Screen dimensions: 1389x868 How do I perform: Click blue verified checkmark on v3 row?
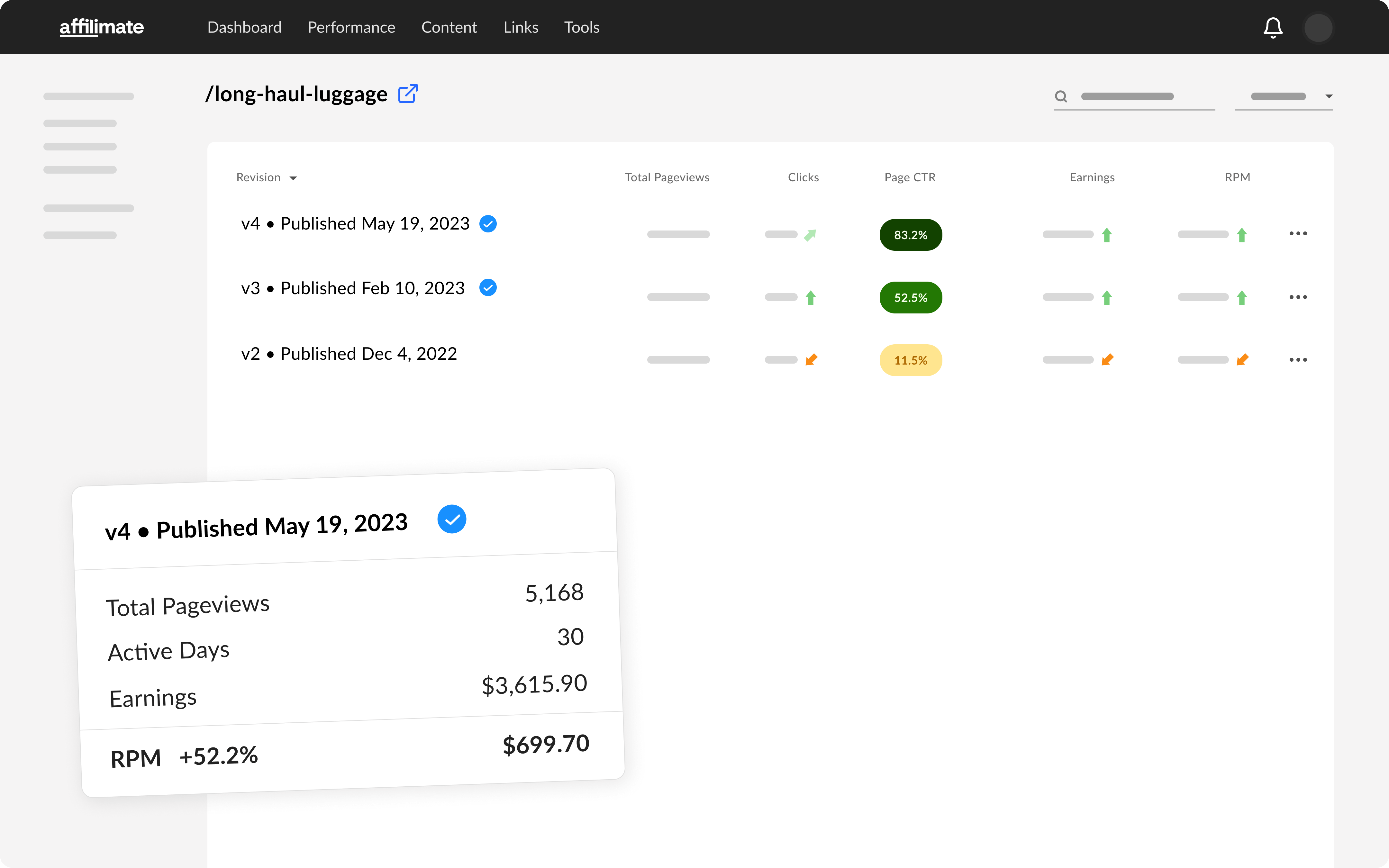tap(488, 288)
